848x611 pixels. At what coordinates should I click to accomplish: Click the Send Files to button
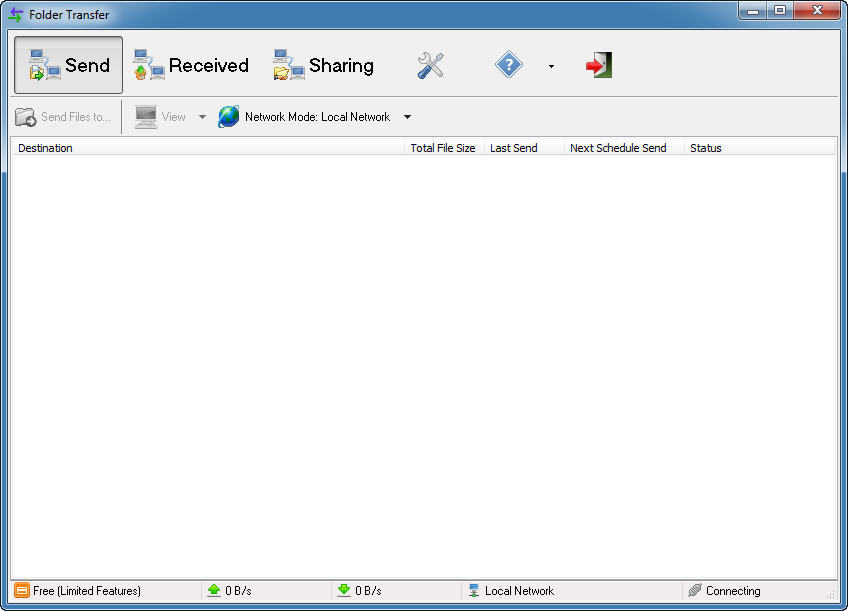tap(63, 116)
